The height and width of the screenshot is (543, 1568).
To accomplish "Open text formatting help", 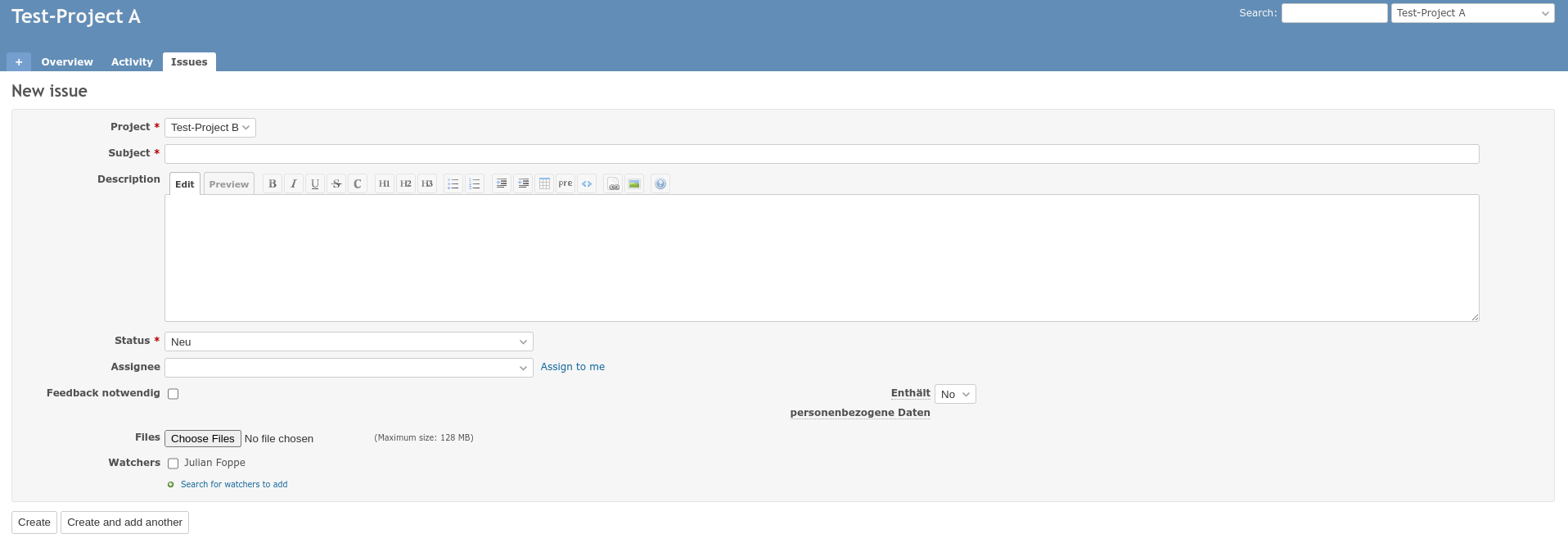I will pyautogui.click(x=660, y=183).
